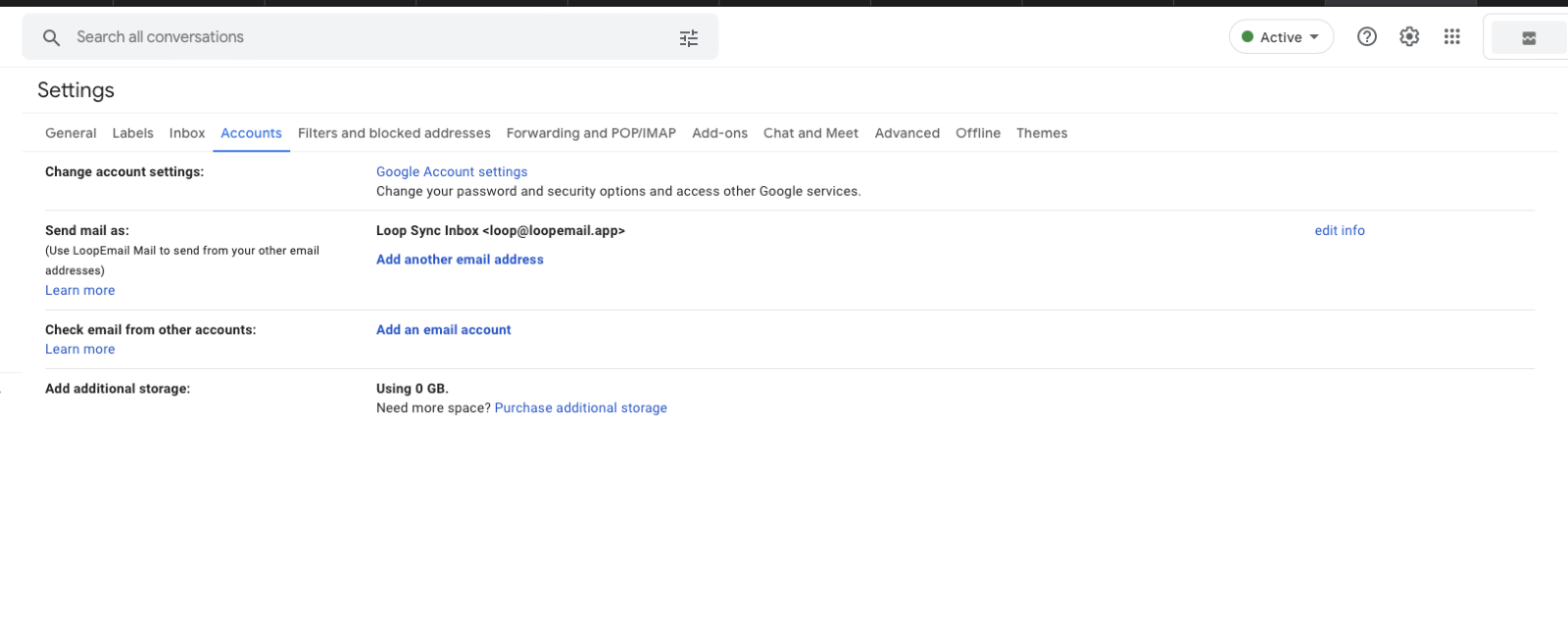Viewport: 1568px width, 617px height.
Task: Click Add another email address
Action: point(460,260)
